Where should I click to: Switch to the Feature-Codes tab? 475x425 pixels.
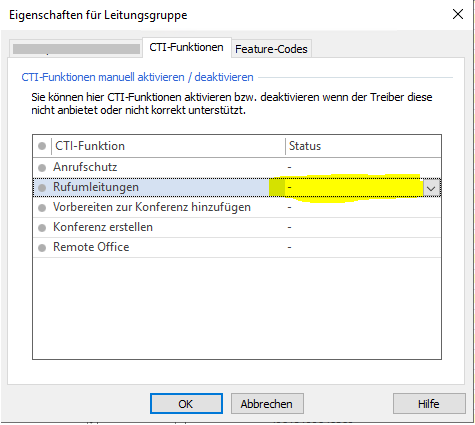(x=271, y=49)
